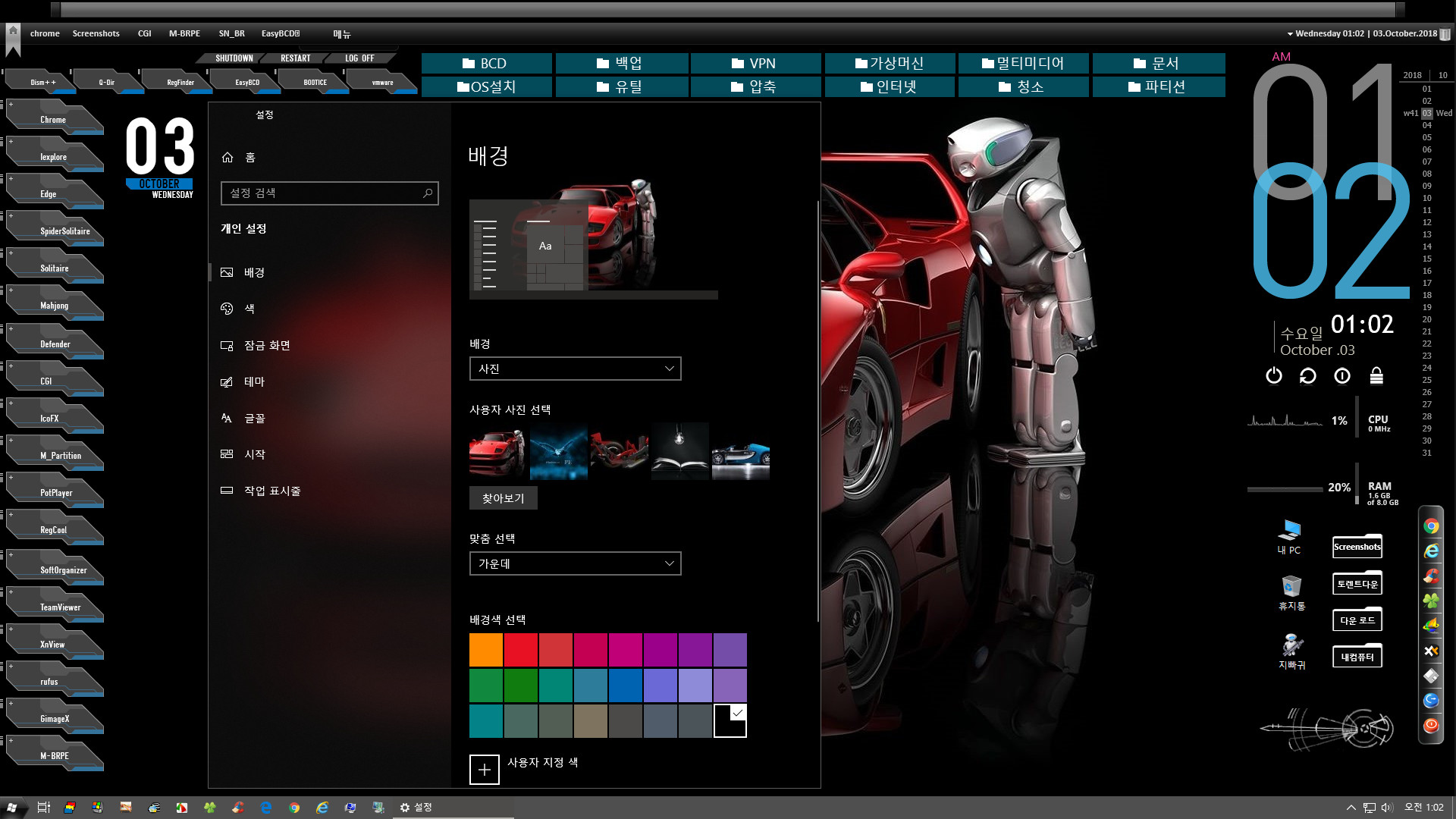Screen dimensions: 1456x819
Task: Open the BCD folder button
Action: coord(486,64)
